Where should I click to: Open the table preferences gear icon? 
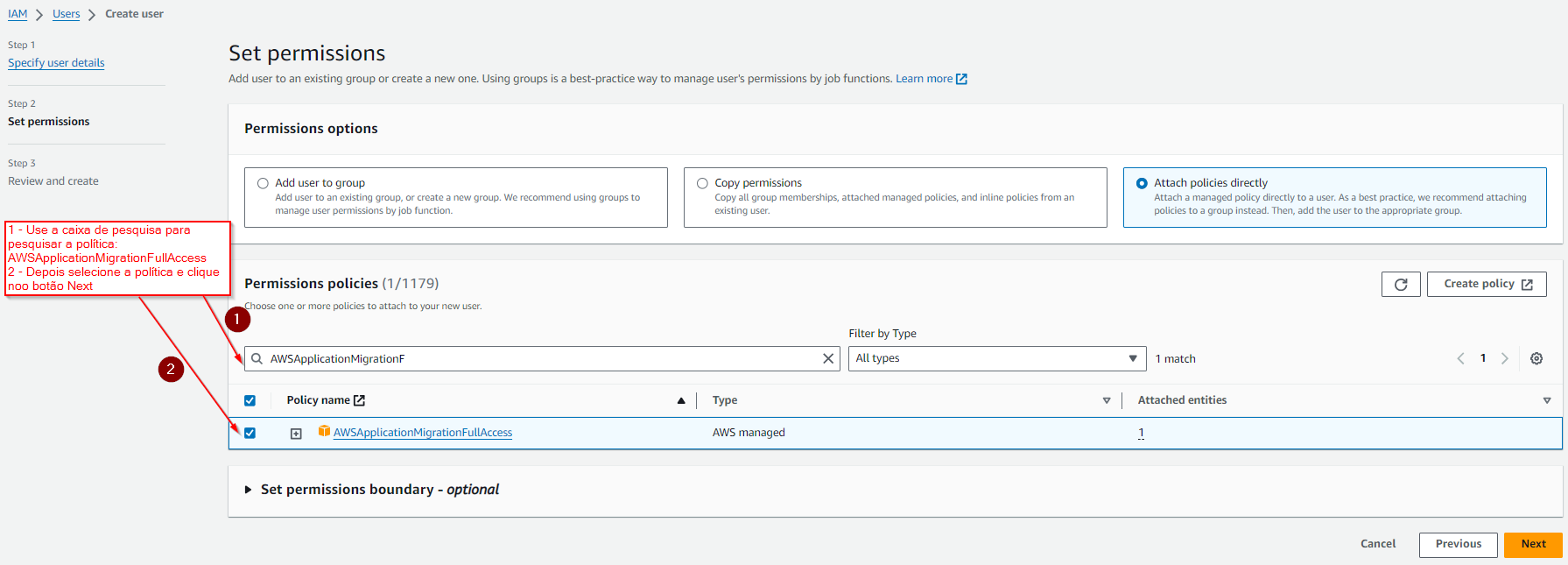[1536, 359]
